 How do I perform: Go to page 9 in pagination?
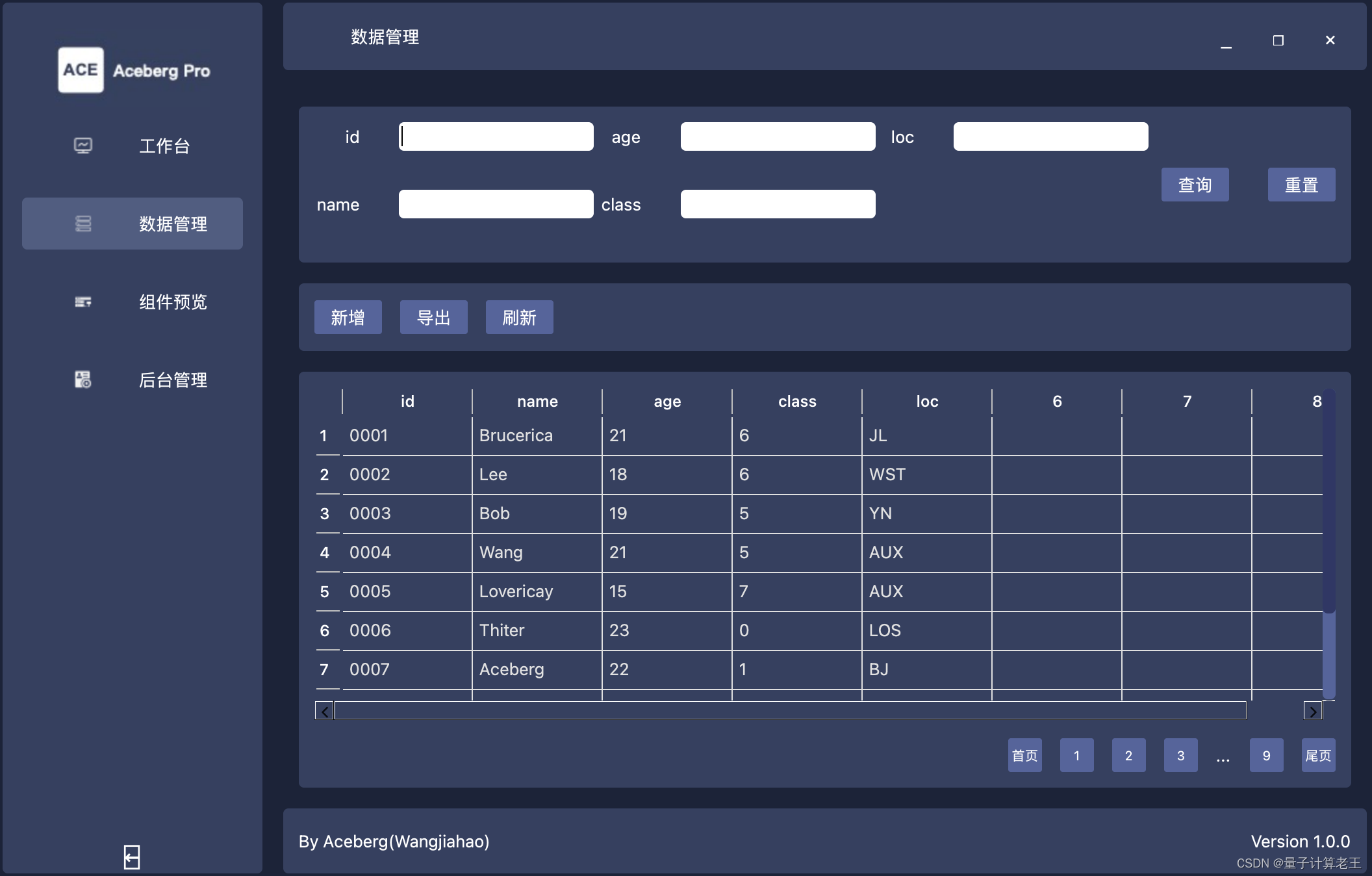[1266, 755]
